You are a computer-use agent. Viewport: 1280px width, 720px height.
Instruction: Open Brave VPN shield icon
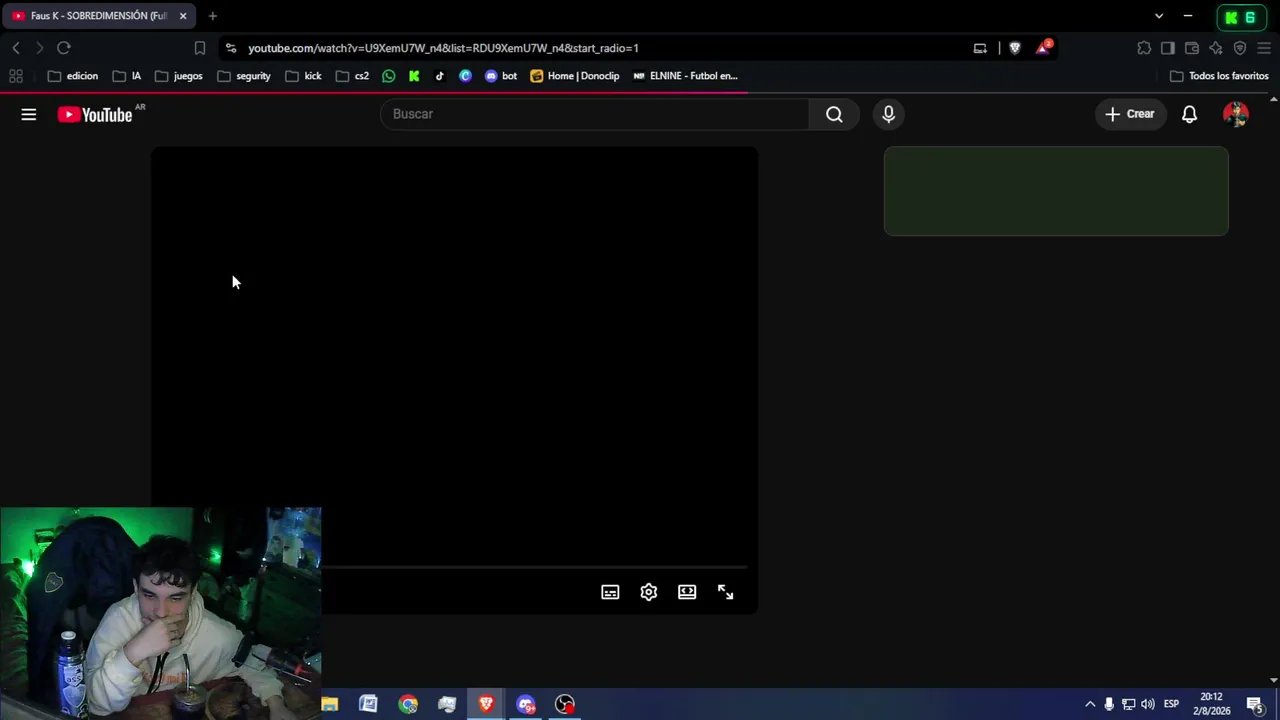pyautogui.click(x=1240, y=48)
